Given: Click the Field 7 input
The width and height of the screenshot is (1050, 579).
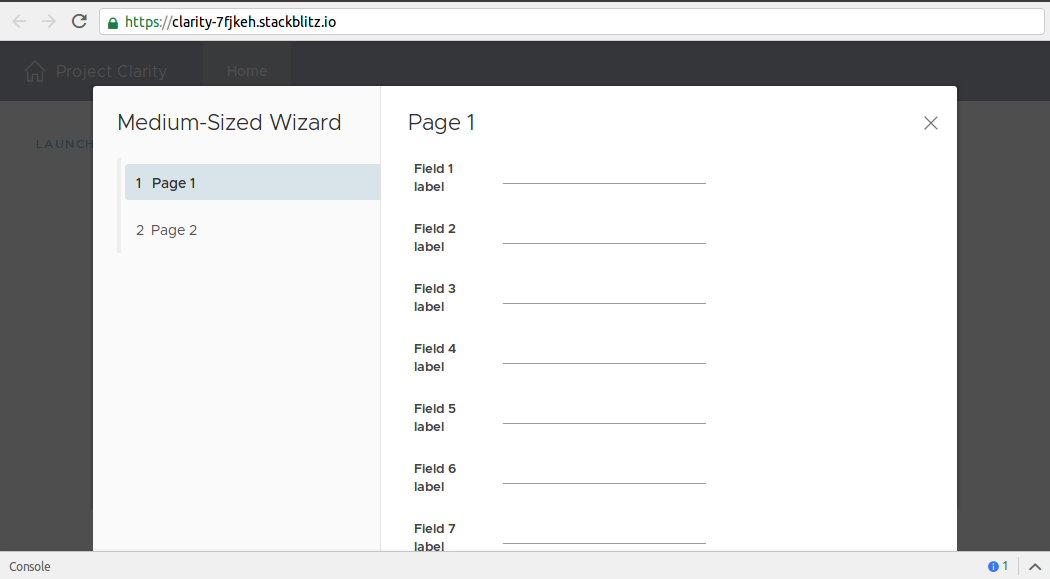Looking at the screenshot, I should (604, 535).
